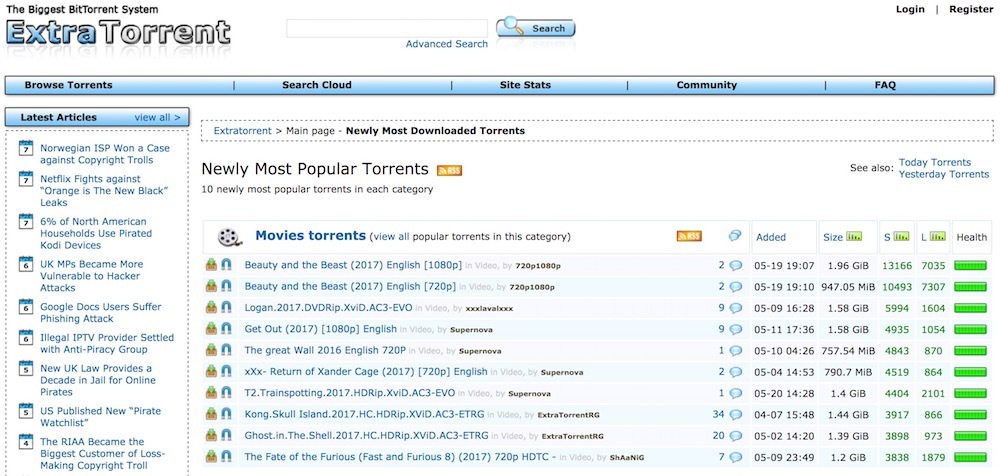Click the health bar for Beauty and the Beast 1080p
Viewport: 1000px width, 476px height.
click(x=970, y=265)
